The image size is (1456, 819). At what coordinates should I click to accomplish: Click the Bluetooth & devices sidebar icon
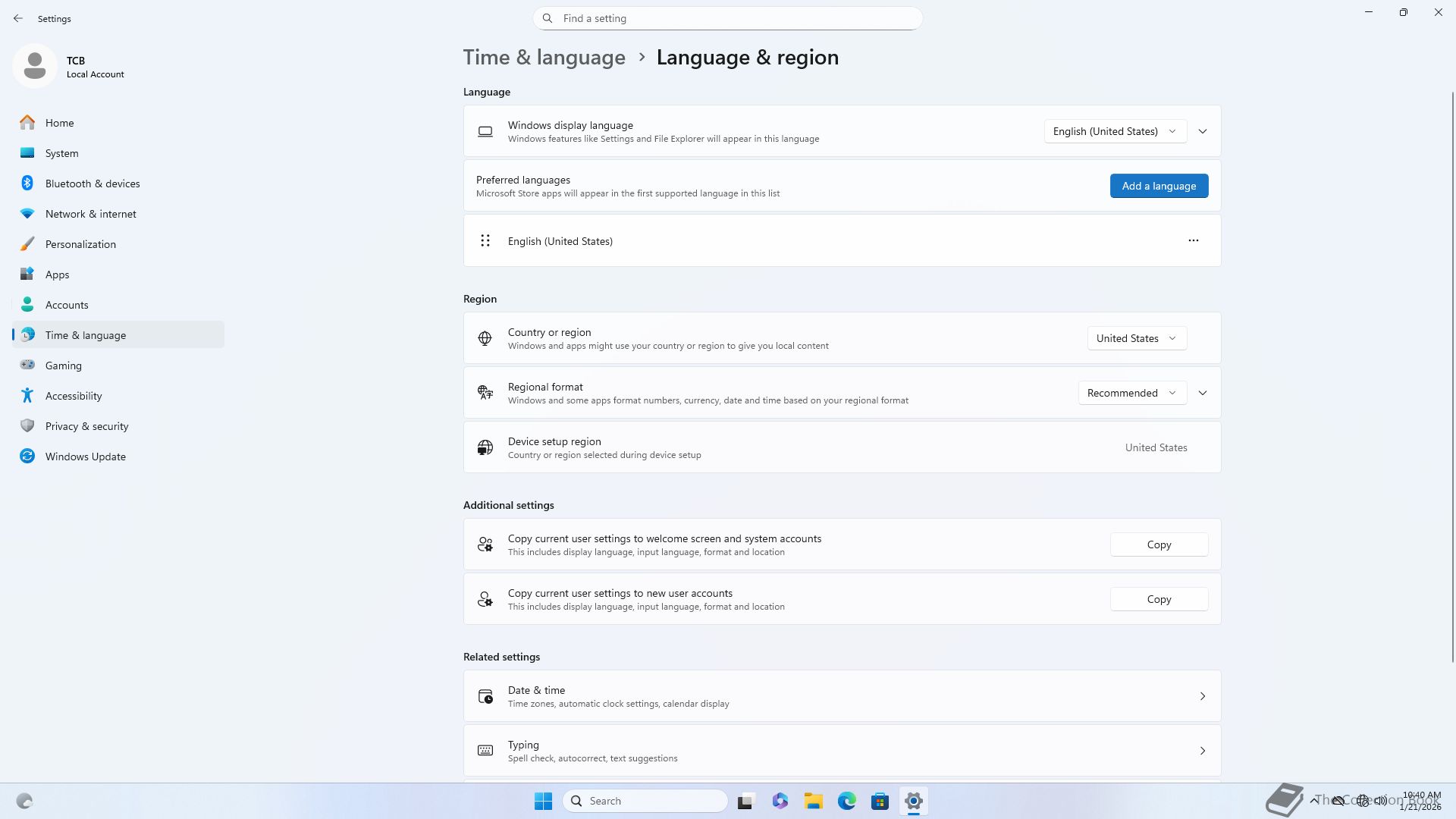(27, 184)
